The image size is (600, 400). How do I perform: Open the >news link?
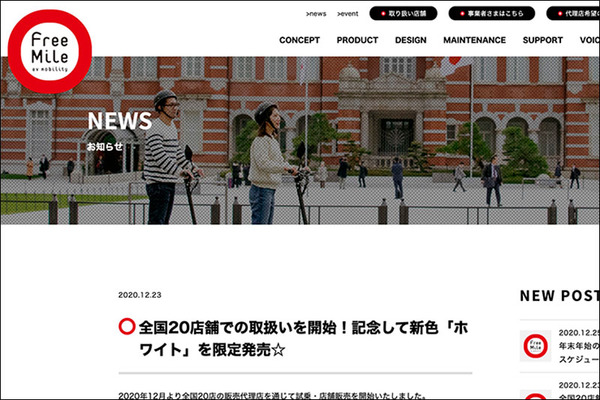316,14
